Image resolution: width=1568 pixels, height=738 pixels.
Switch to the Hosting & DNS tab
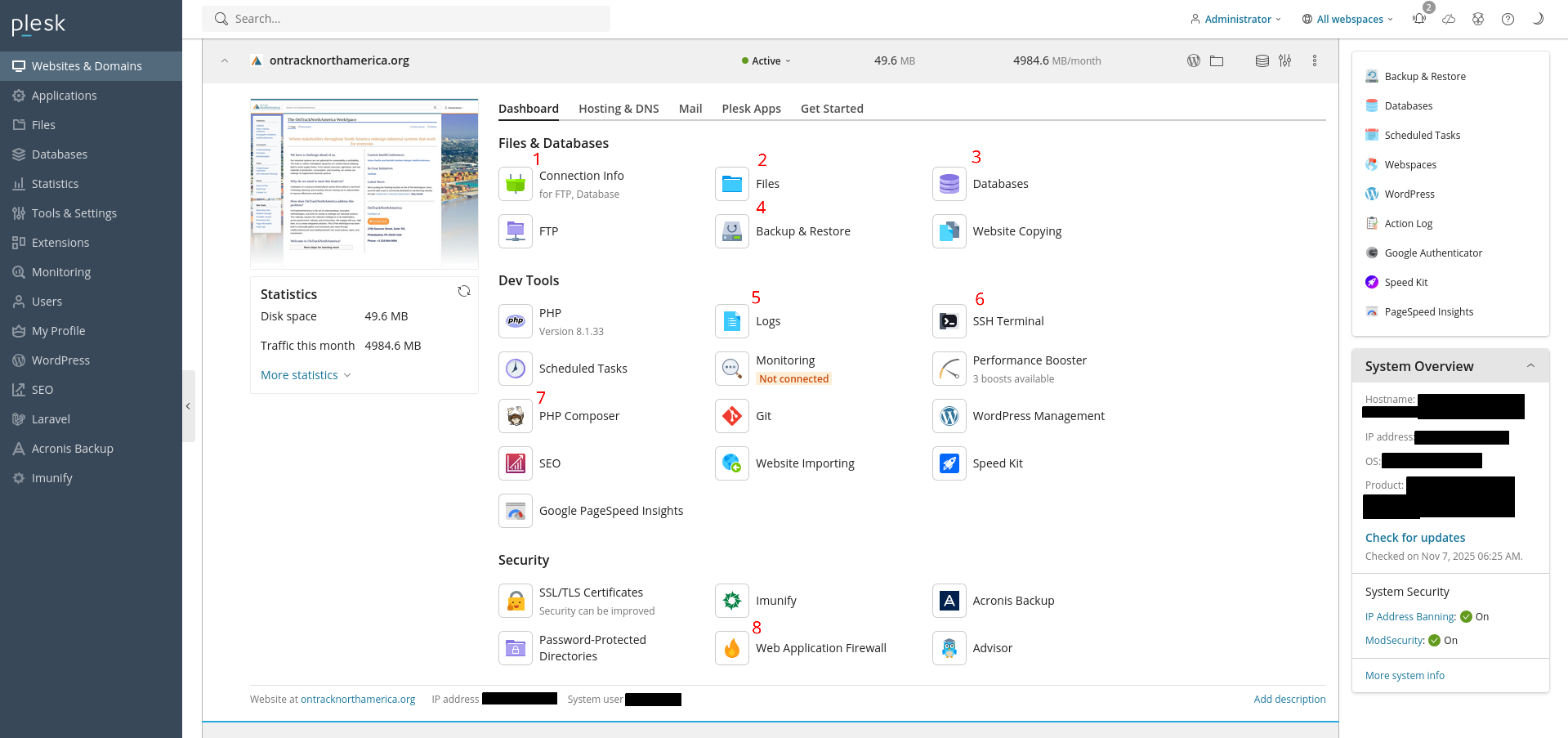coord(619,109)
